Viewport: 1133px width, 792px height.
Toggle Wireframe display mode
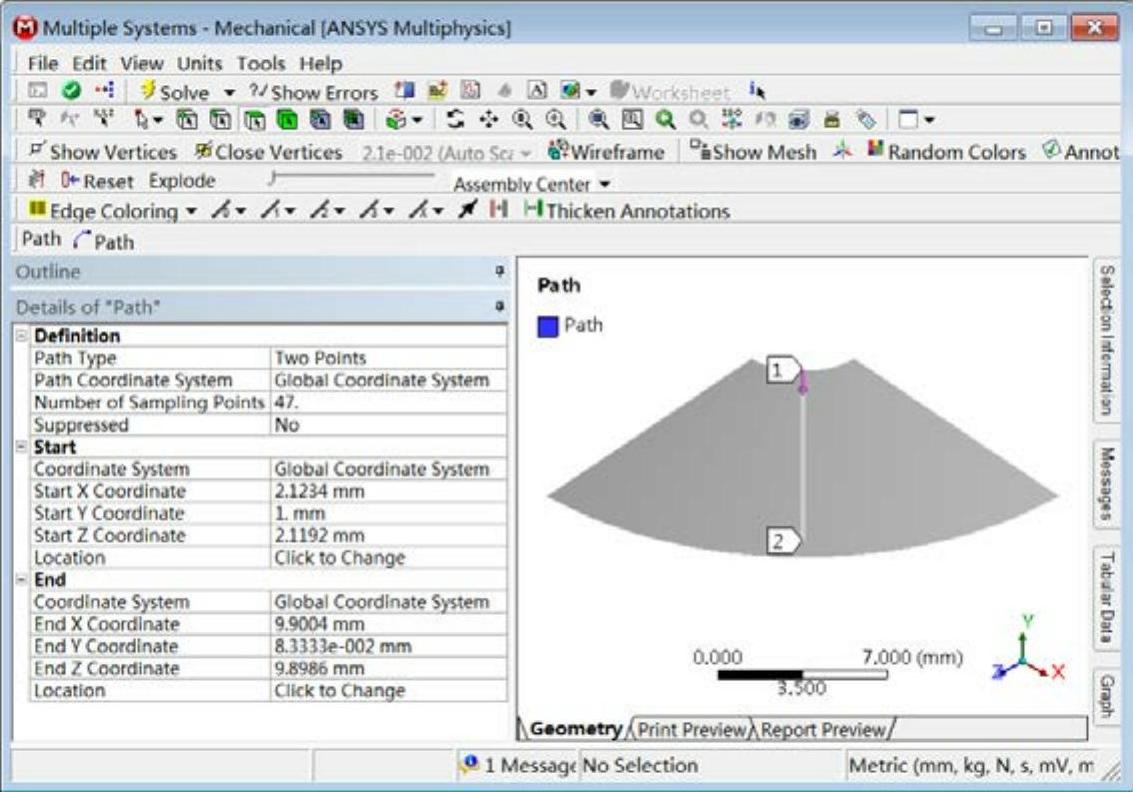614,153
